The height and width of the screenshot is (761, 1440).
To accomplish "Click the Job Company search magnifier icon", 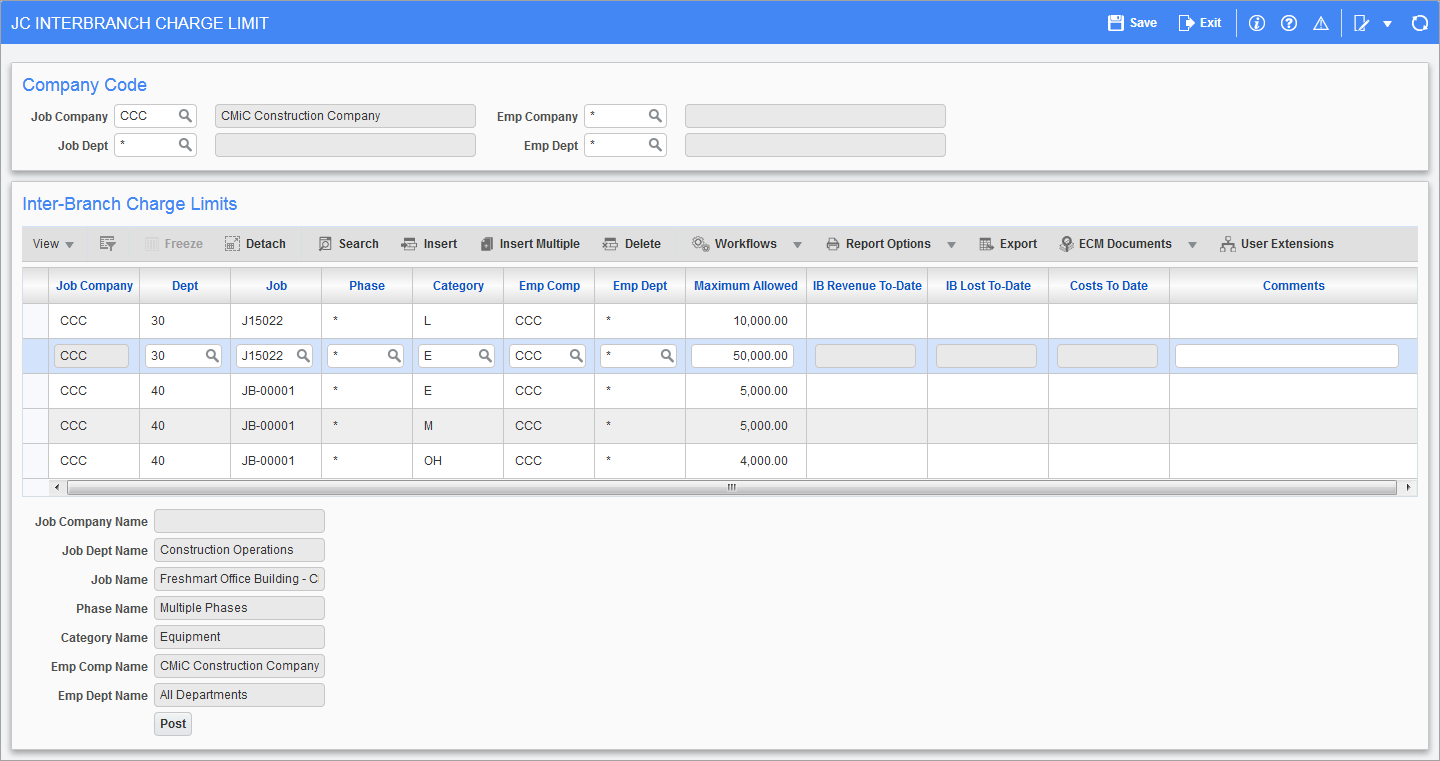I will pyautogui.click(x=185, y=116).
